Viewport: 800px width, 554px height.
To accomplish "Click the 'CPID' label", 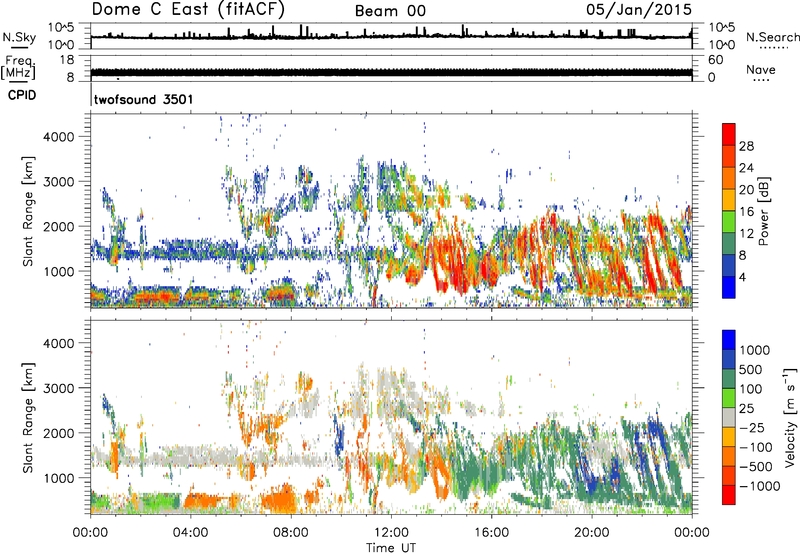I will coord(22,95).
